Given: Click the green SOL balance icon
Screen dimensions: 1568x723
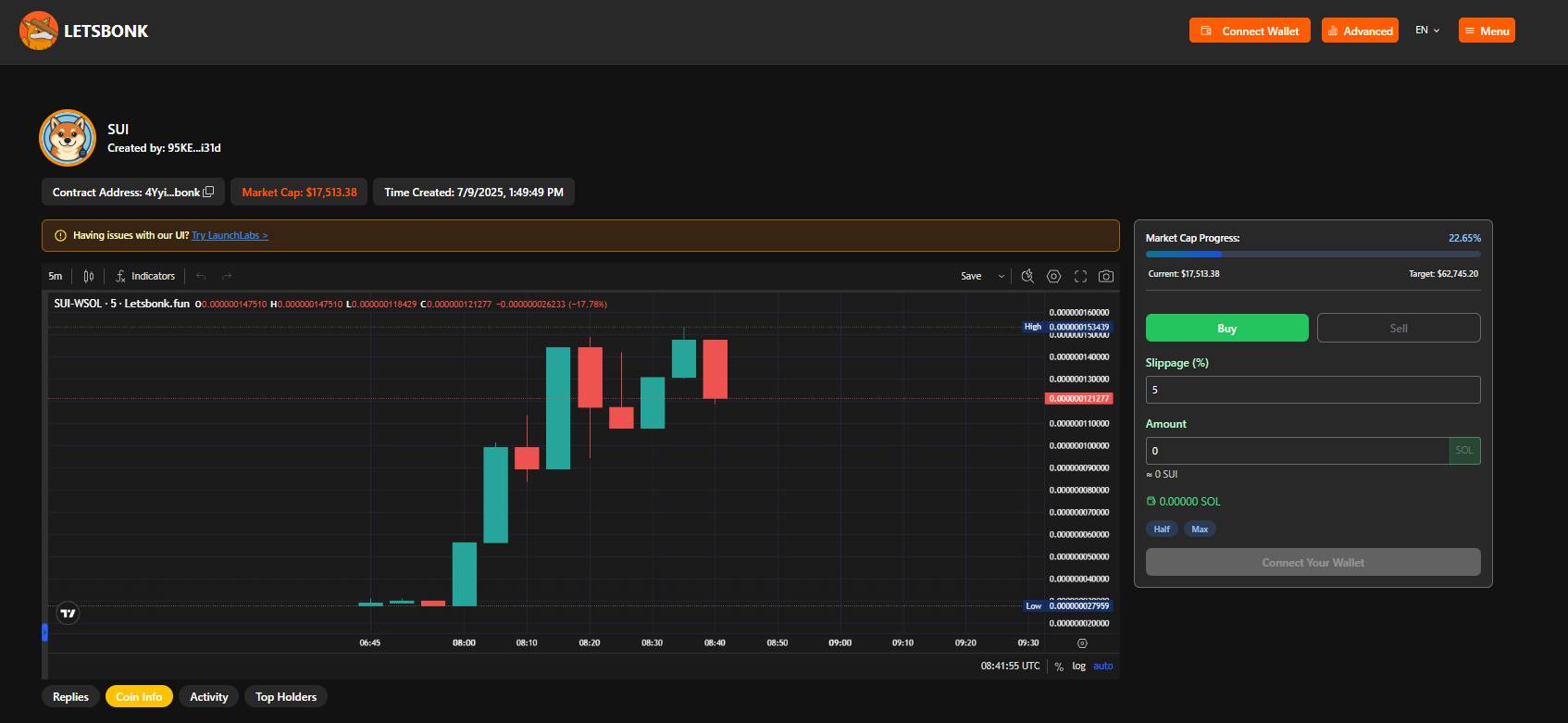Looking at the screenshot, I should 1151,501.
